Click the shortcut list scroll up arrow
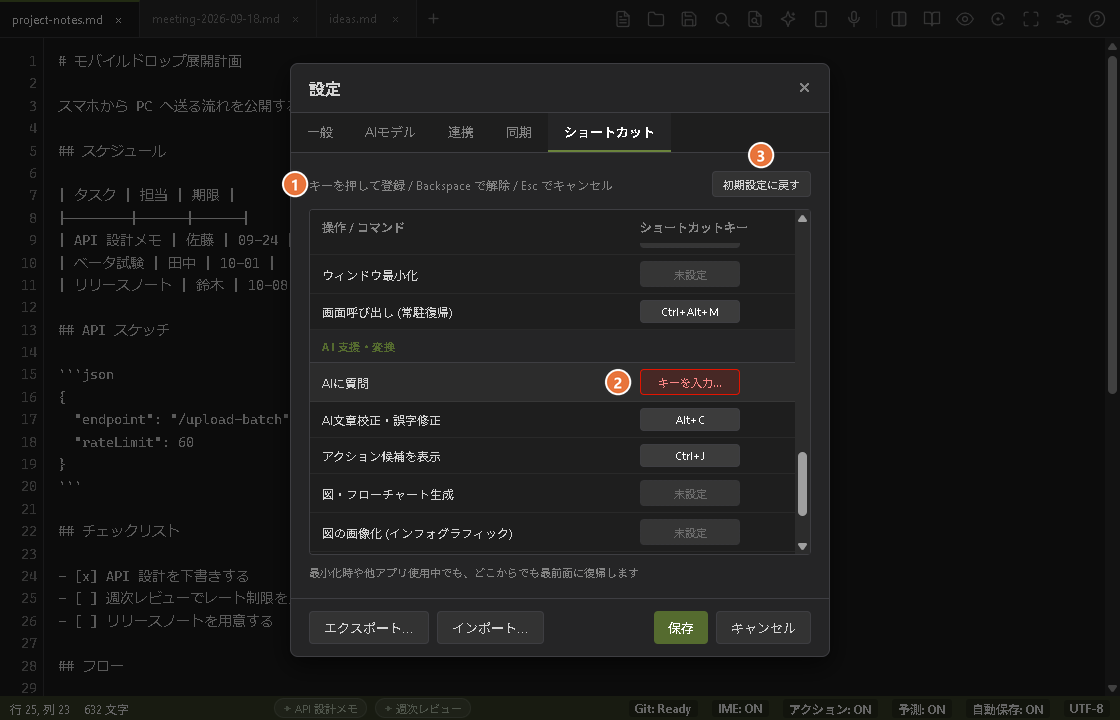 pyautogui.click(x=802, y=219)
